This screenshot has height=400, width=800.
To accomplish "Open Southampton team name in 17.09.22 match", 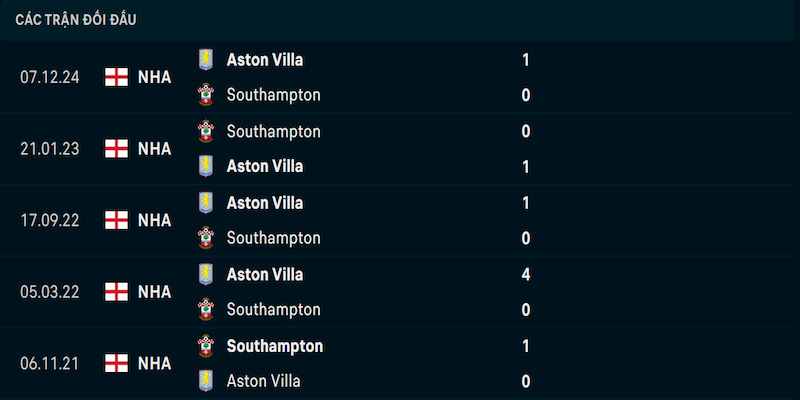I will click(273, 238).
